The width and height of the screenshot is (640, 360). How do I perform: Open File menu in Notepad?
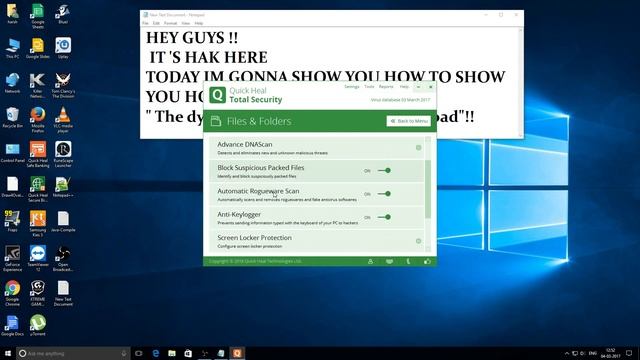point(145,23)
